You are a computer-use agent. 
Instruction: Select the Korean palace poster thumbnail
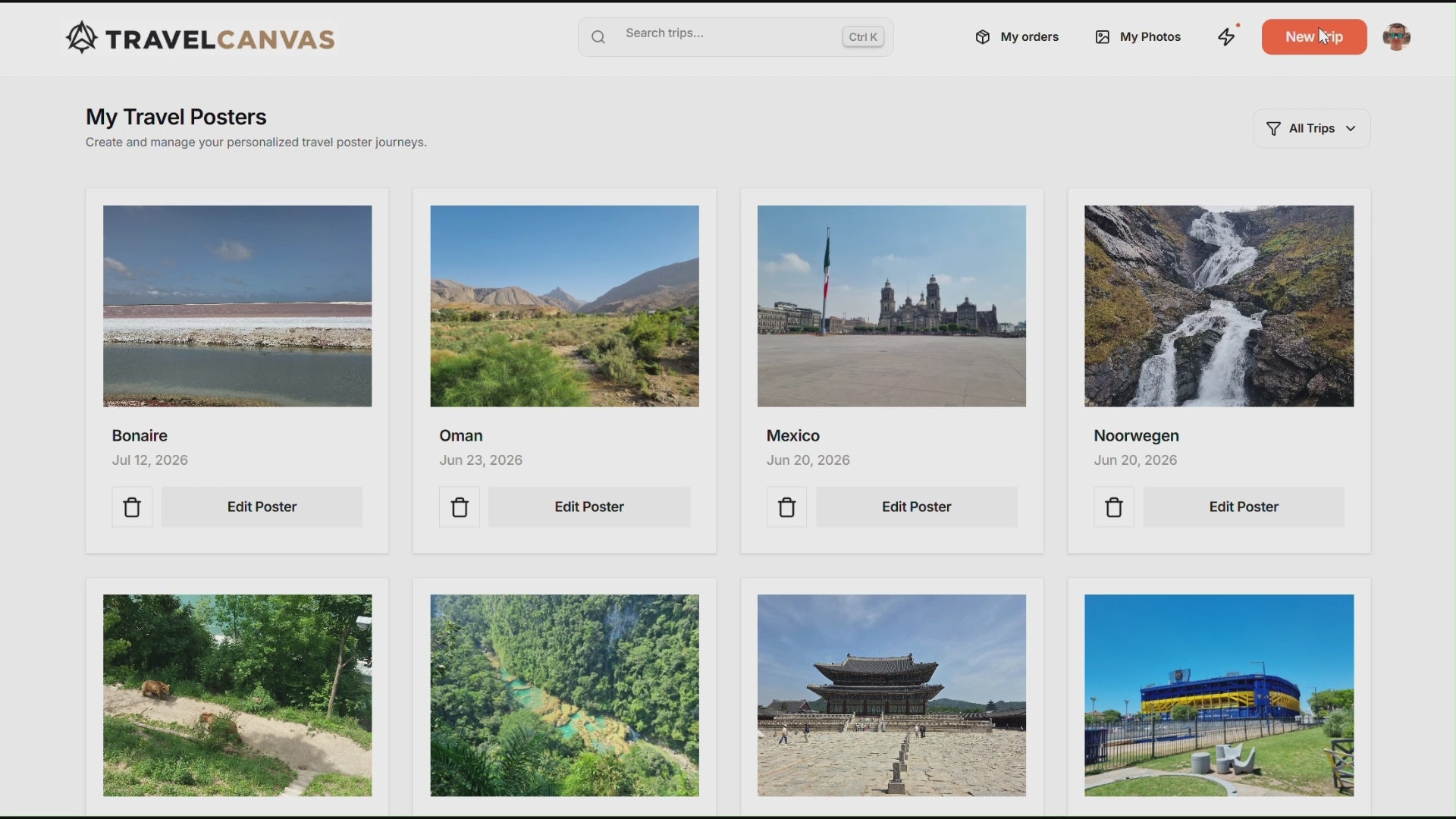tap(892, 695)
